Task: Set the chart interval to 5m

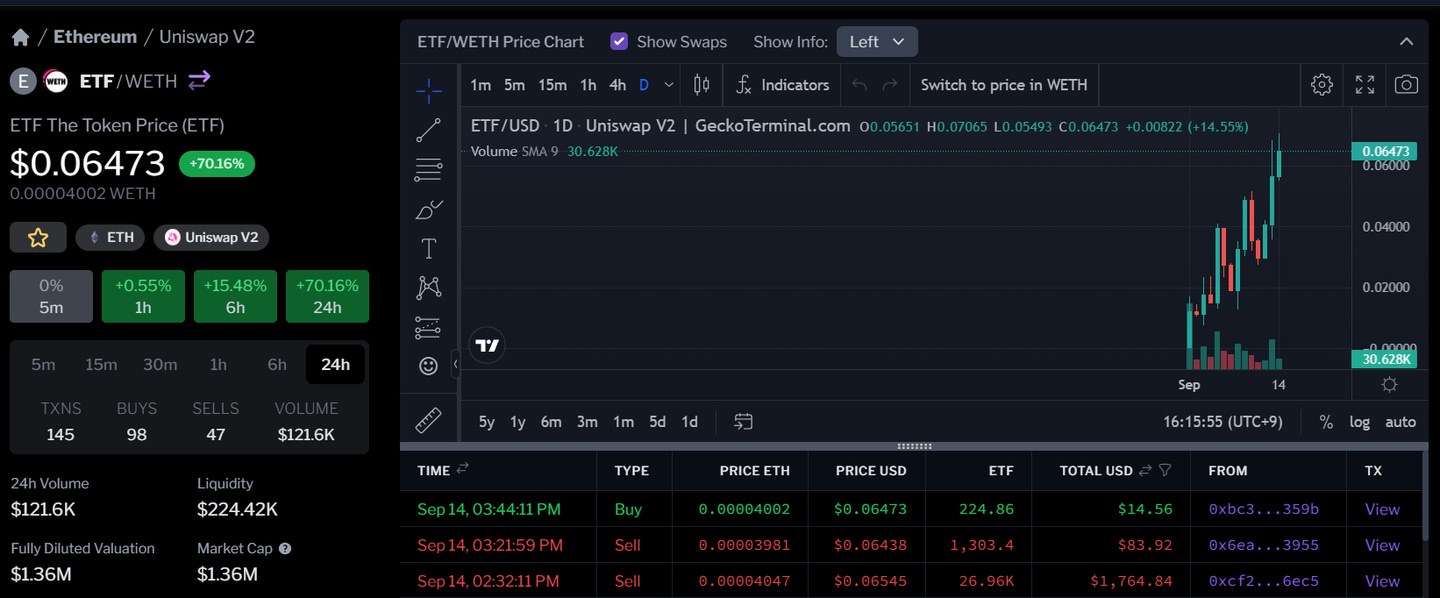Action: [x=514, y=85]
